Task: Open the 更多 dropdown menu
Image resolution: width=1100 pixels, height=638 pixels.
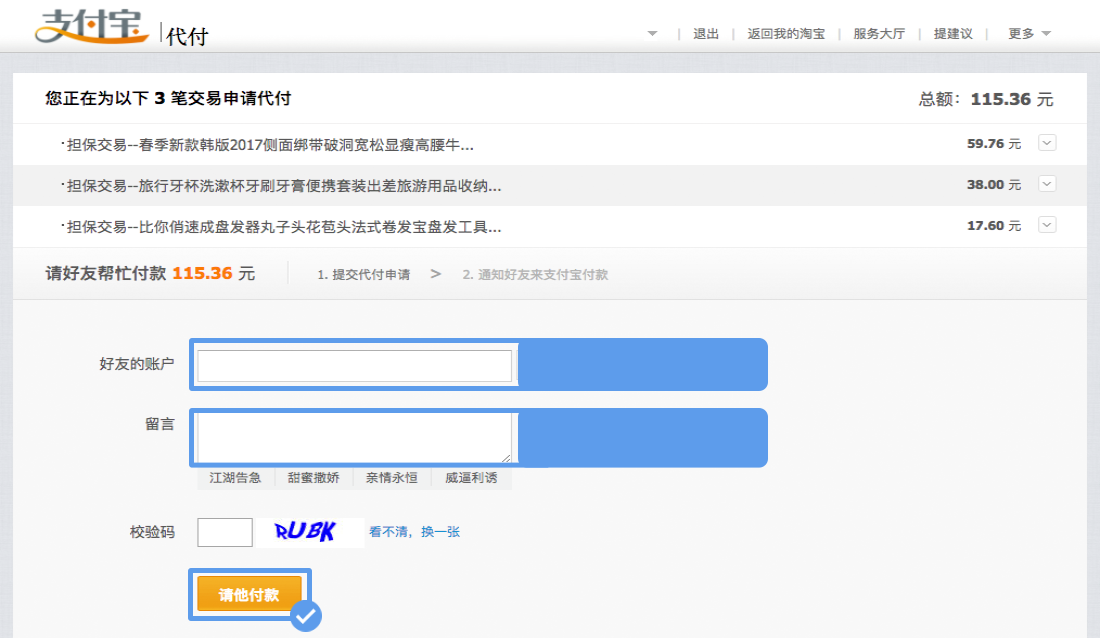Action: point(1028,33)
